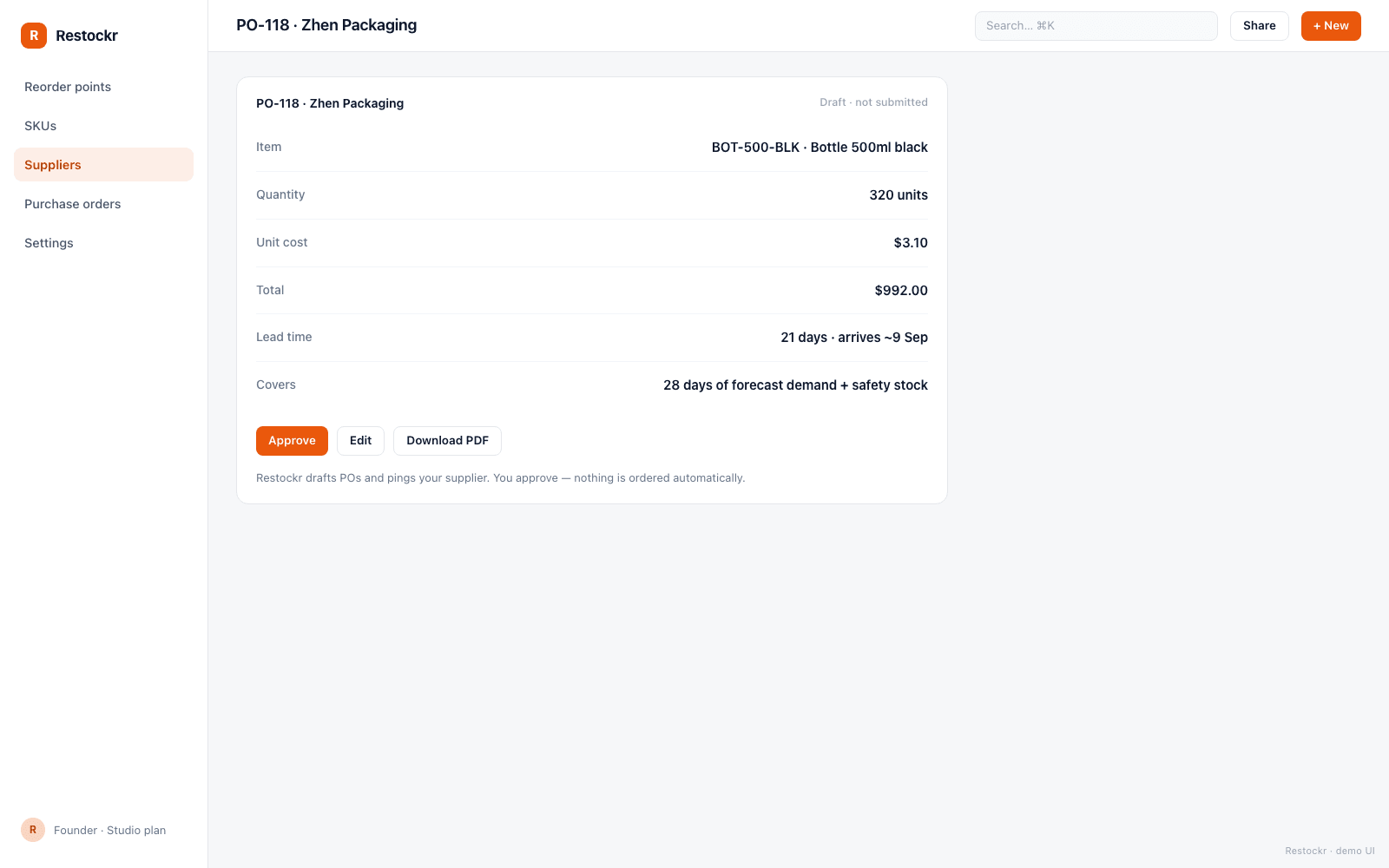Image resolution: width=1389 pixels, height=868 pixels.
Task: Click the quantity value 320 units
Action: (x=899, y=195)
